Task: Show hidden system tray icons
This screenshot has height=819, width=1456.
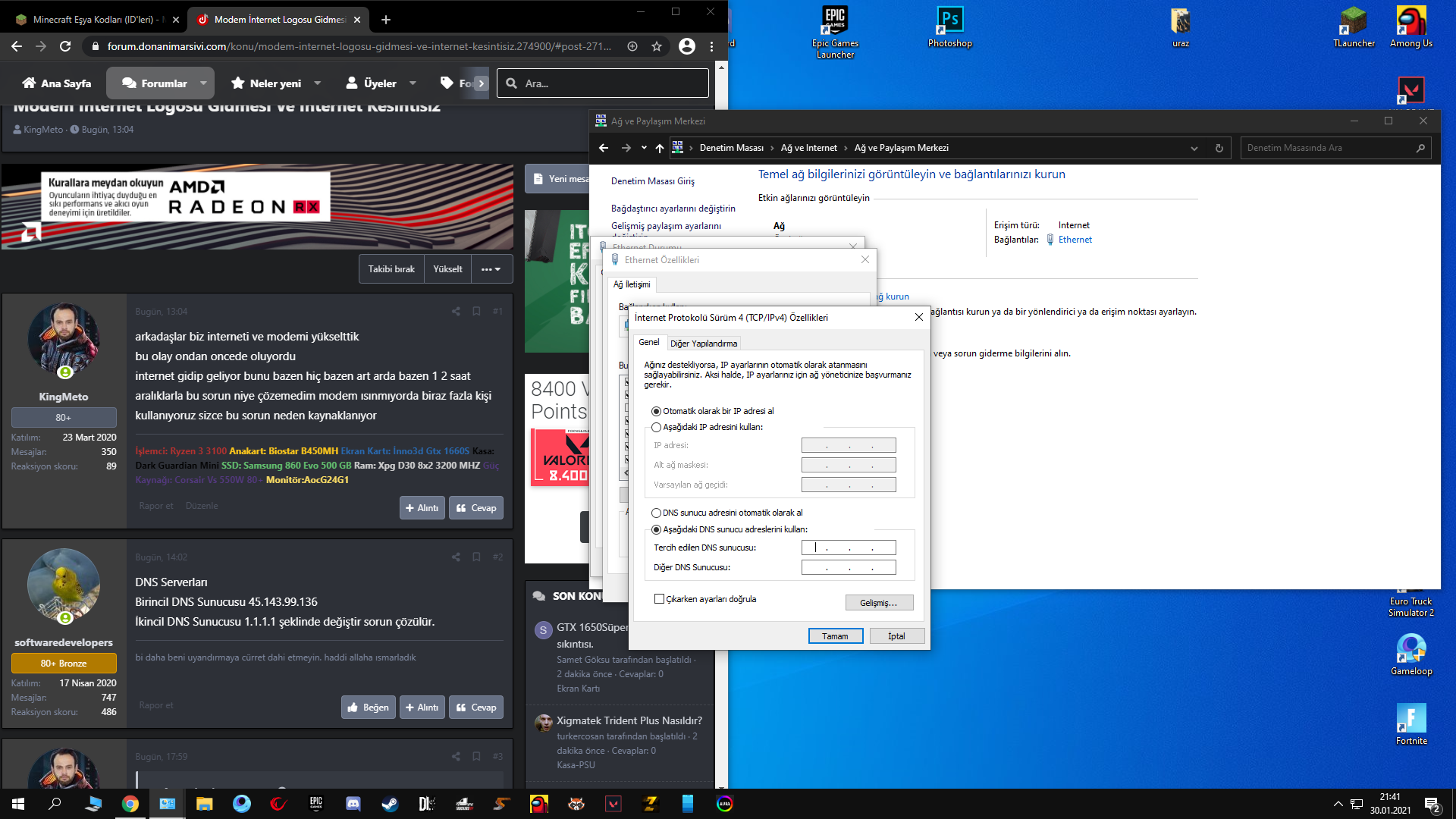Action: [x=1338, y=804]
